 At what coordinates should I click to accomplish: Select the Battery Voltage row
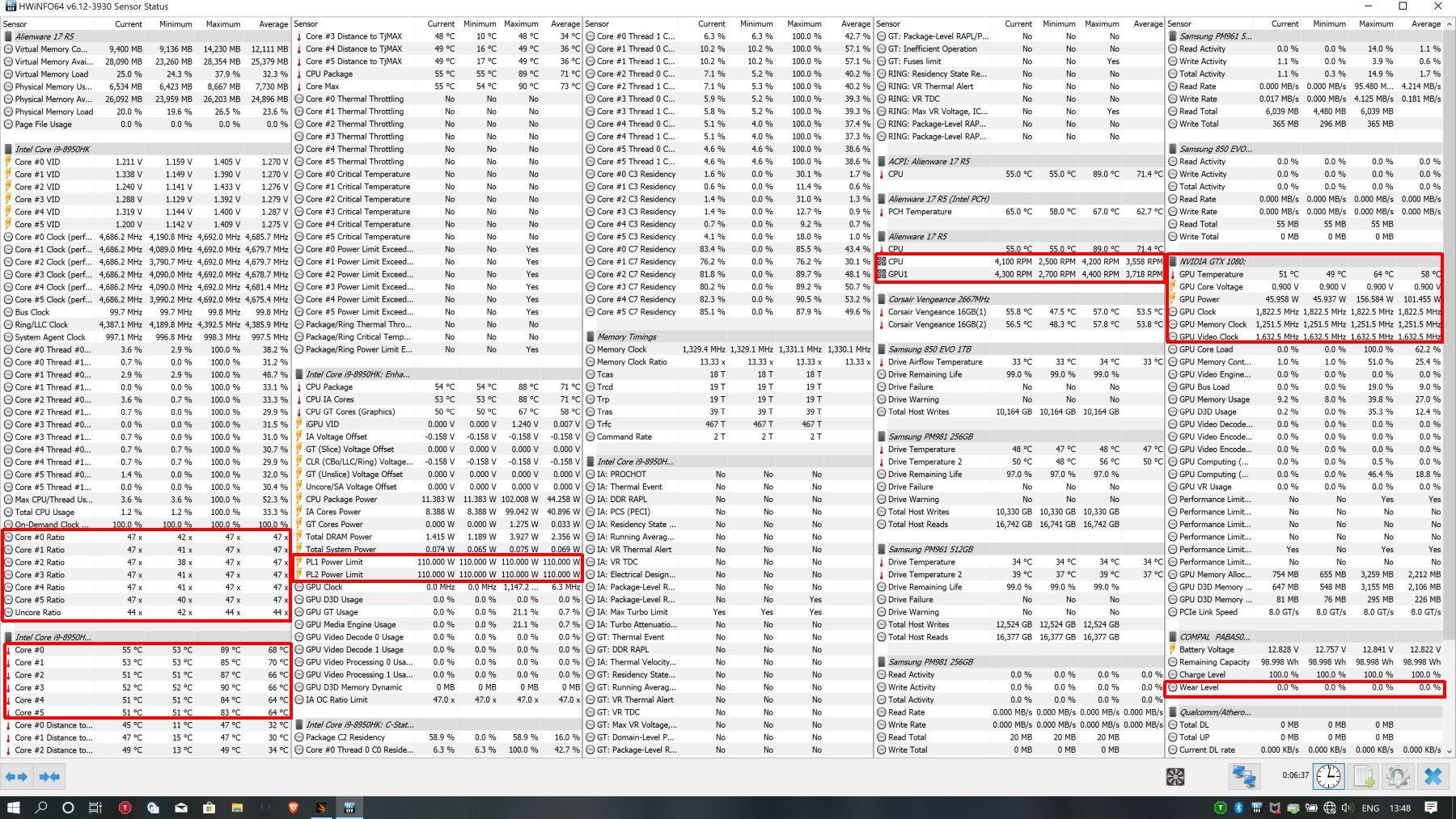point(1304,649)
